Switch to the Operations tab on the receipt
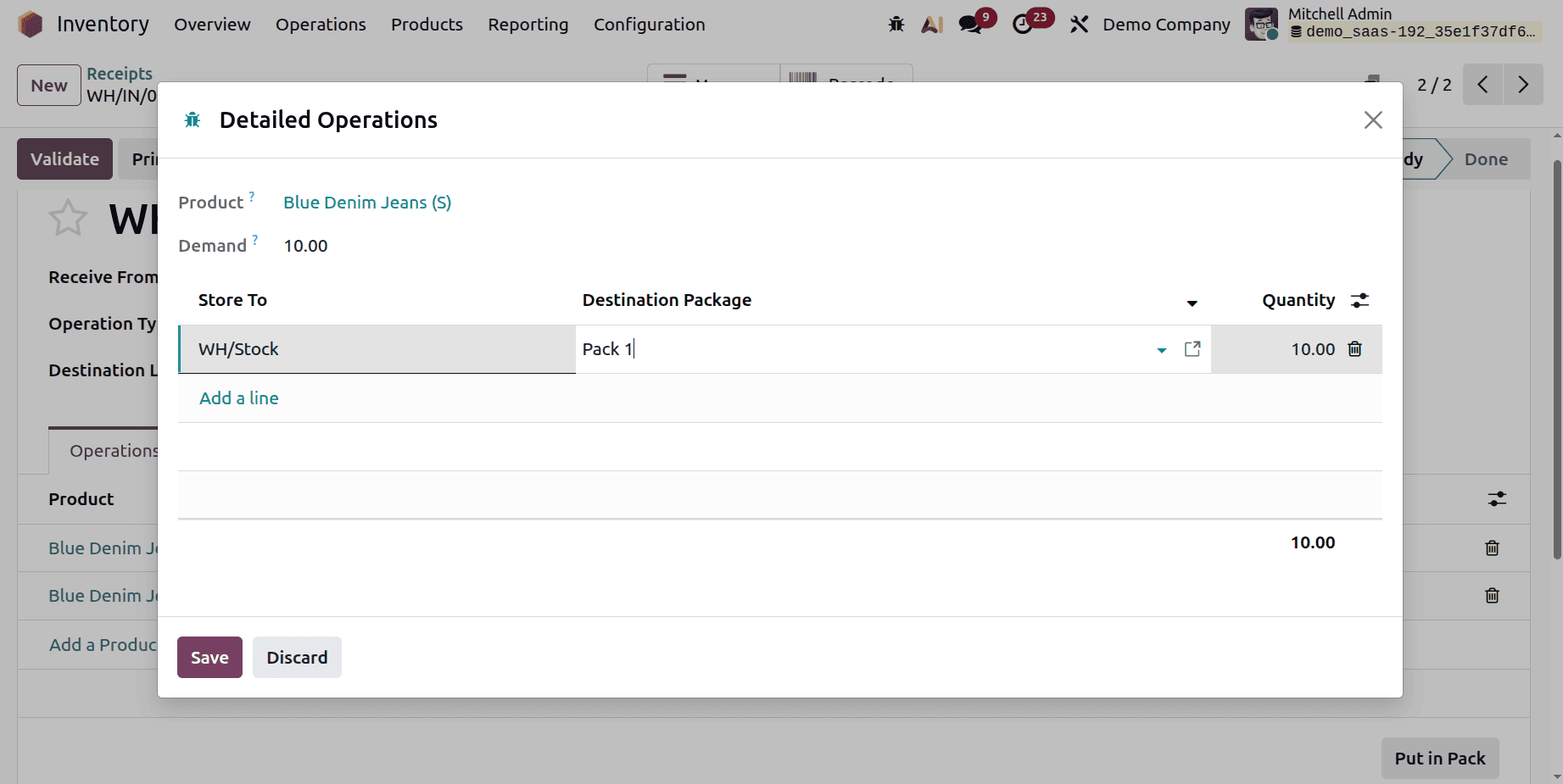Screen dimensions: 1563x784 click(114, 450)
